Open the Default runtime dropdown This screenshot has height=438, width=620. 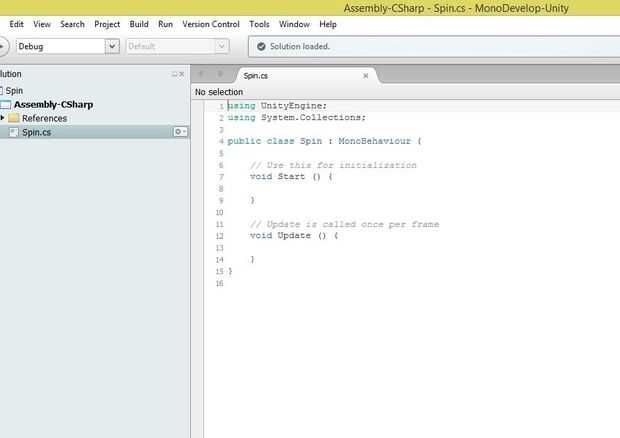178,46
